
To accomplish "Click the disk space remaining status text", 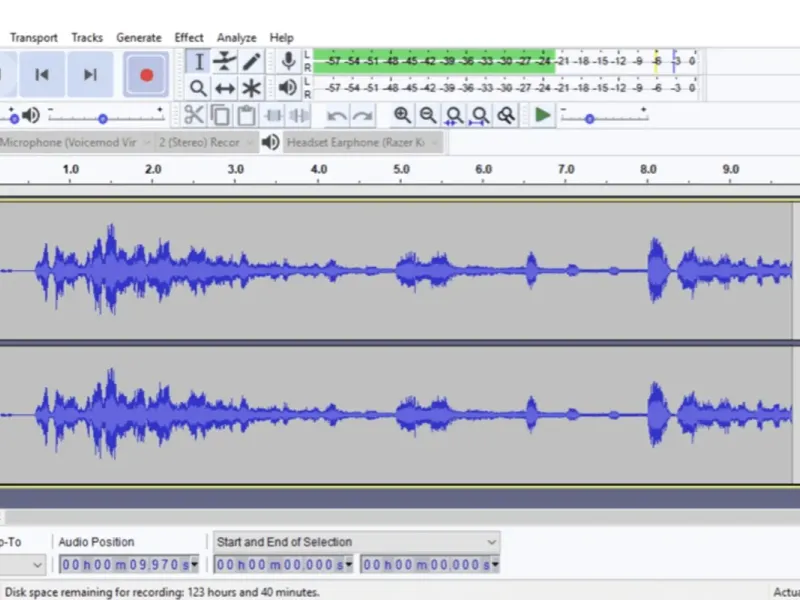I will [162, 592].
